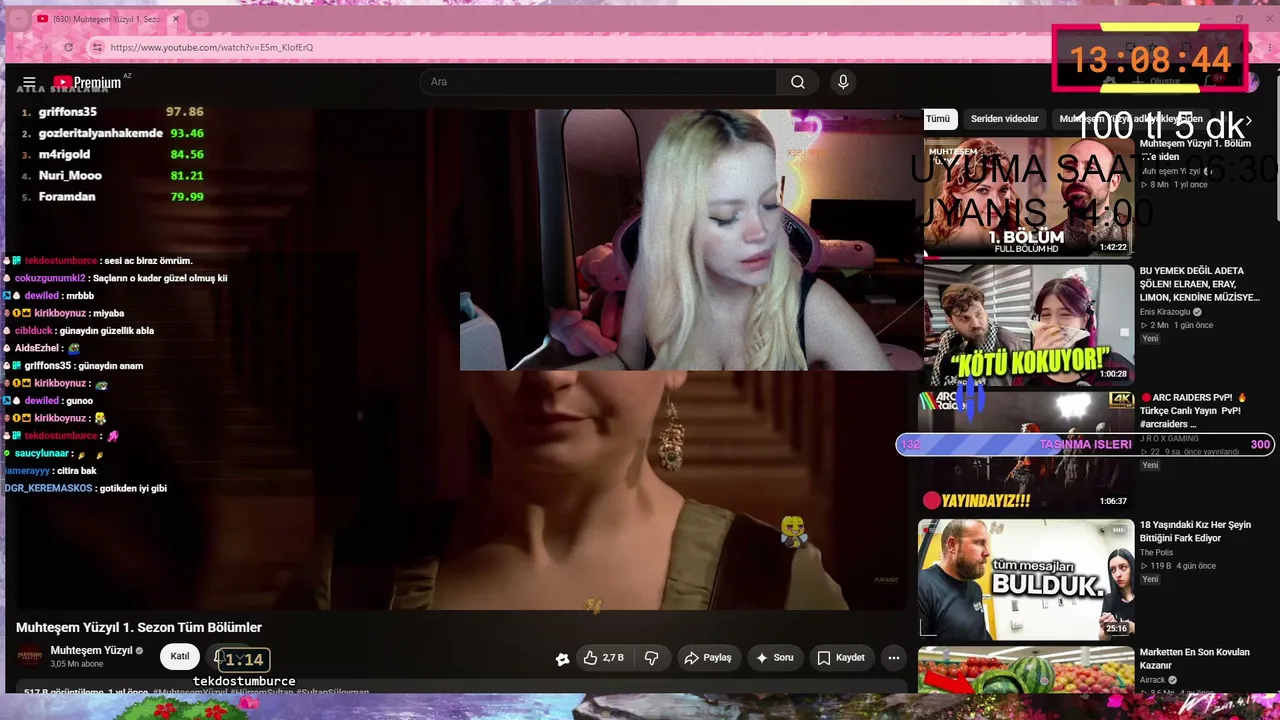Open the 'tüm mesajları BULDUK' thumbnail

[1027, 578]
